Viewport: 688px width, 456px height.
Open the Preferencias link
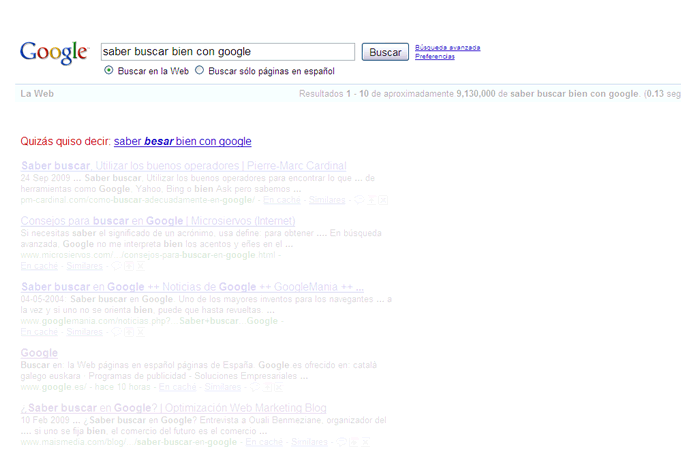tap(435, 57)
